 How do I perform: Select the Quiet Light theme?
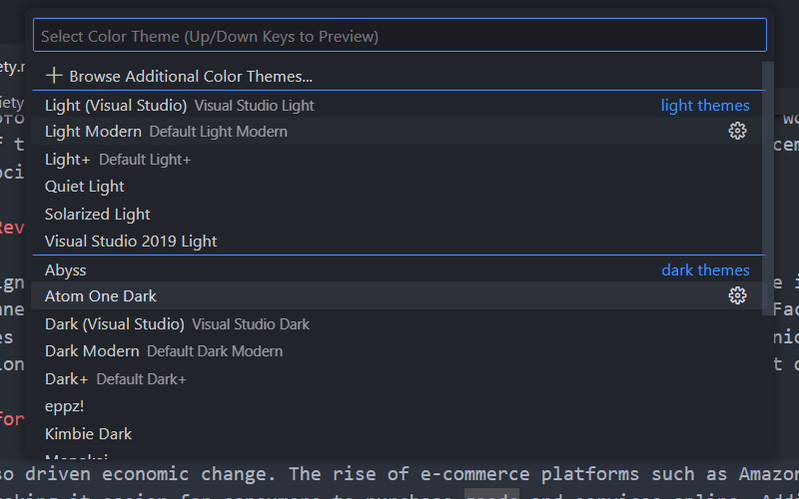85,186
